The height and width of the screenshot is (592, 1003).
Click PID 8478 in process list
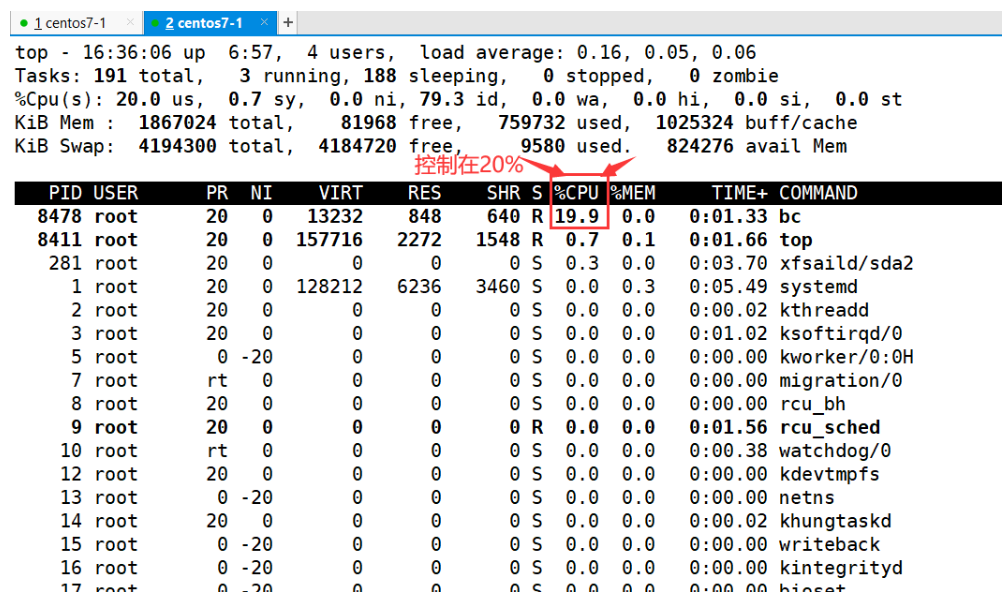pos(59,216)
